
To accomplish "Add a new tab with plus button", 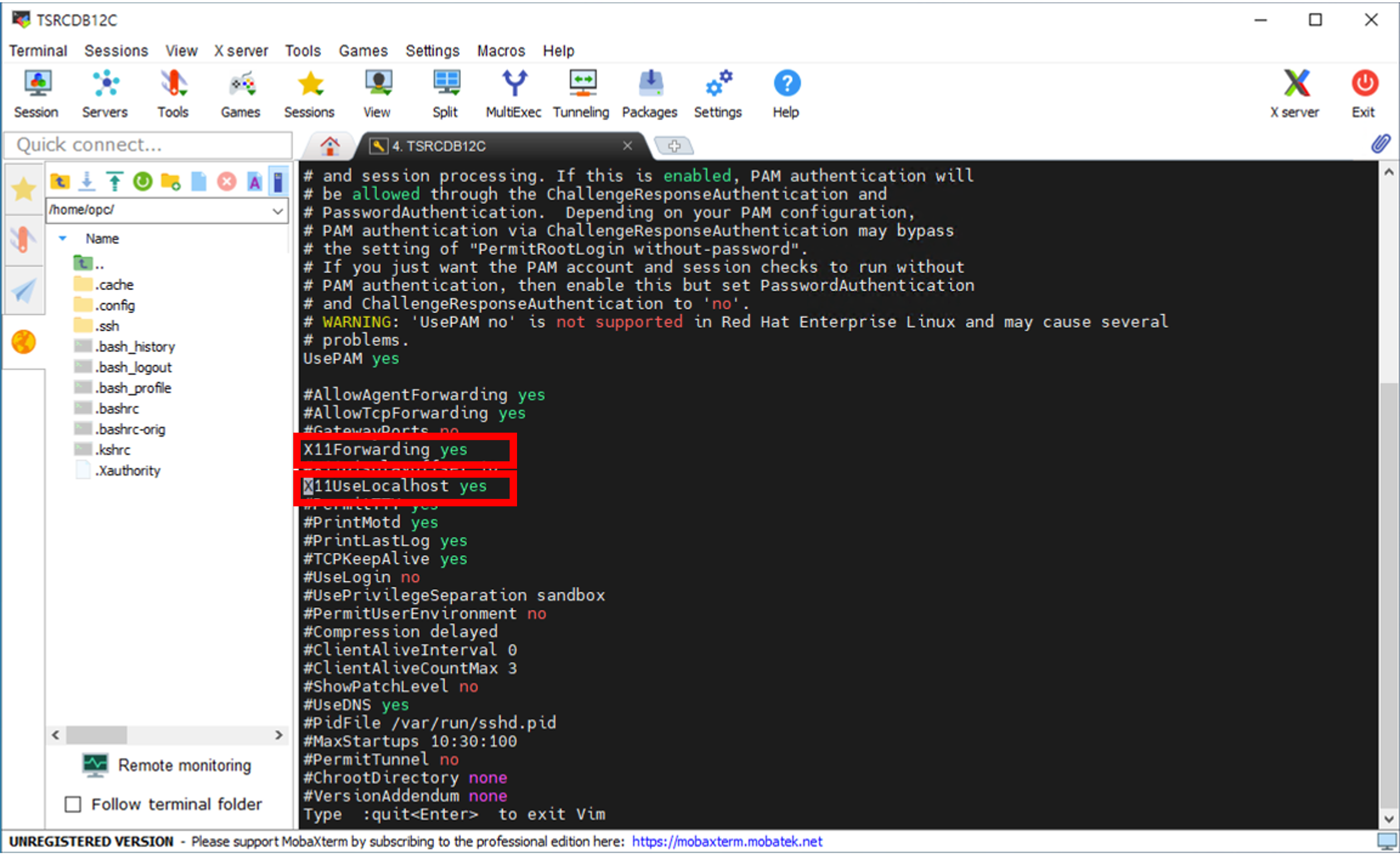I will pyautogui.click(x=675, y=146).
